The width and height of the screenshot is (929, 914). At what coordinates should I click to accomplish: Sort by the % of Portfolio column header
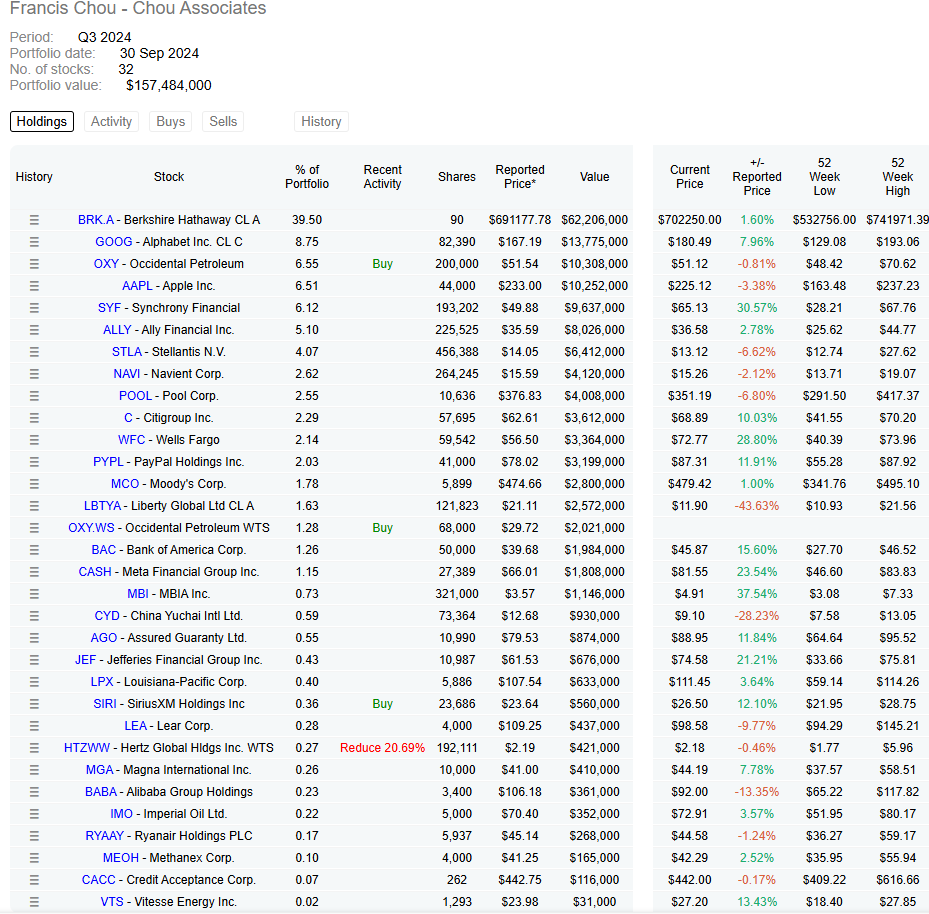click(307, 177)
